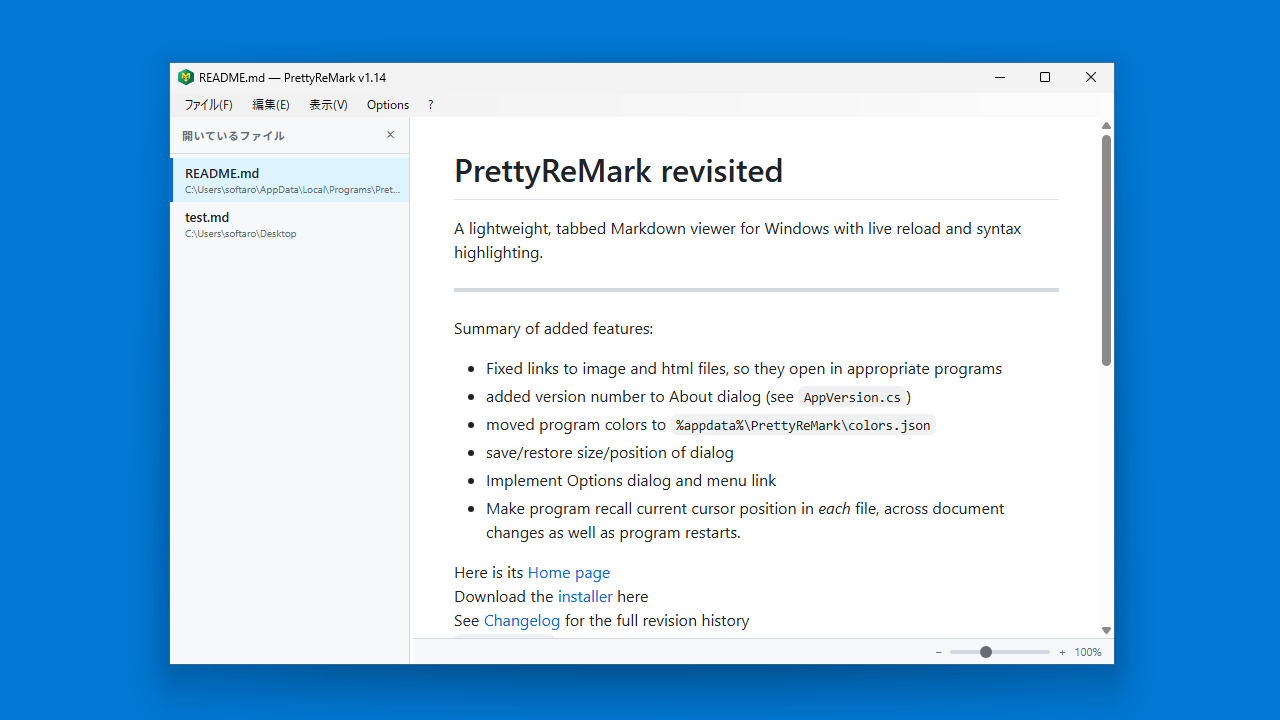Click the scrollbar up arrow

[1106, 125]
